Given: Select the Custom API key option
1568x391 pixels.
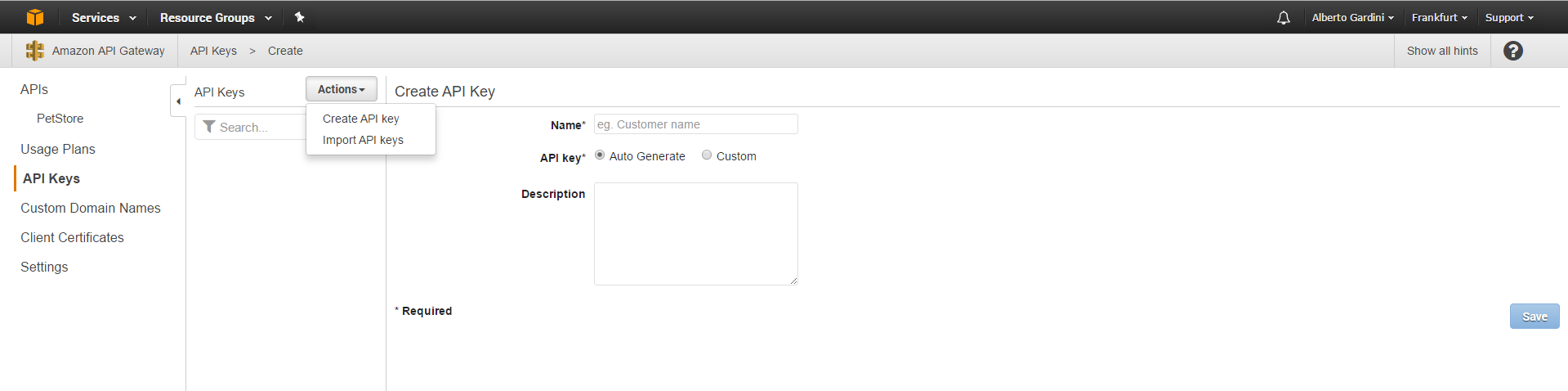Looking at the screenshot, I should 707,155.
